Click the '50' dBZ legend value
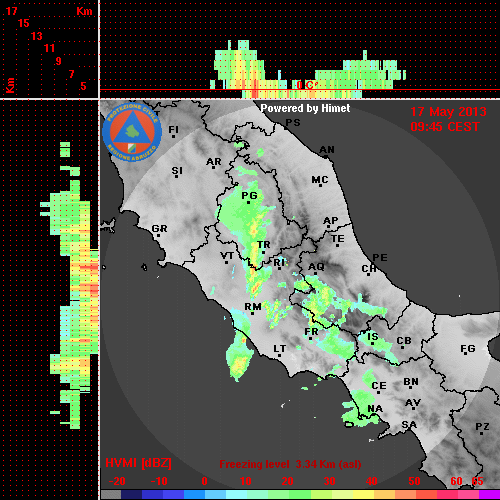Viewport: 500px width, 500px height. (x=415, y=481)
